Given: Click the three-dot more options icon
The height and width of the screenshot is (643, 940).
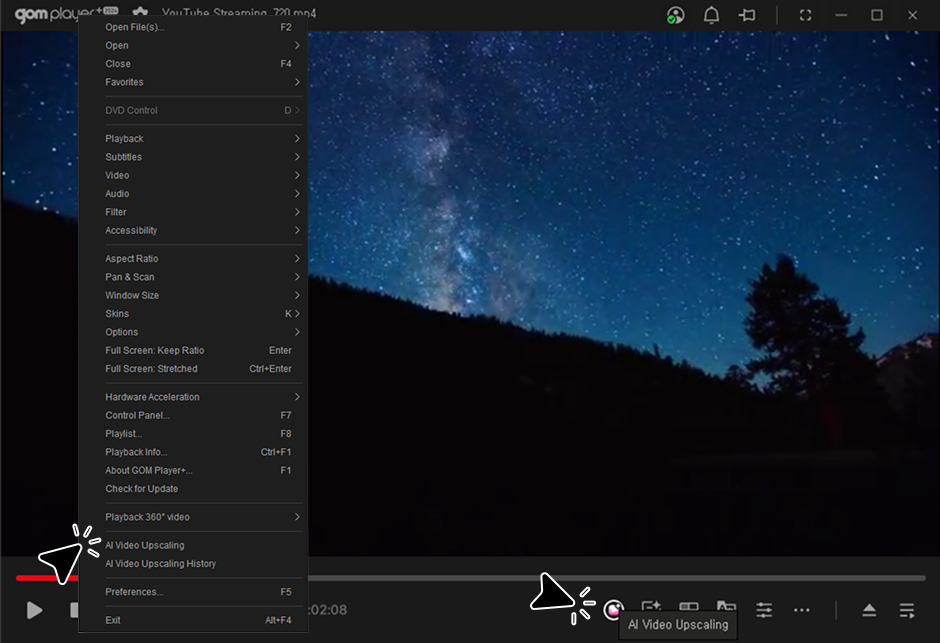Looking at the screenshot, I should 802,609.
